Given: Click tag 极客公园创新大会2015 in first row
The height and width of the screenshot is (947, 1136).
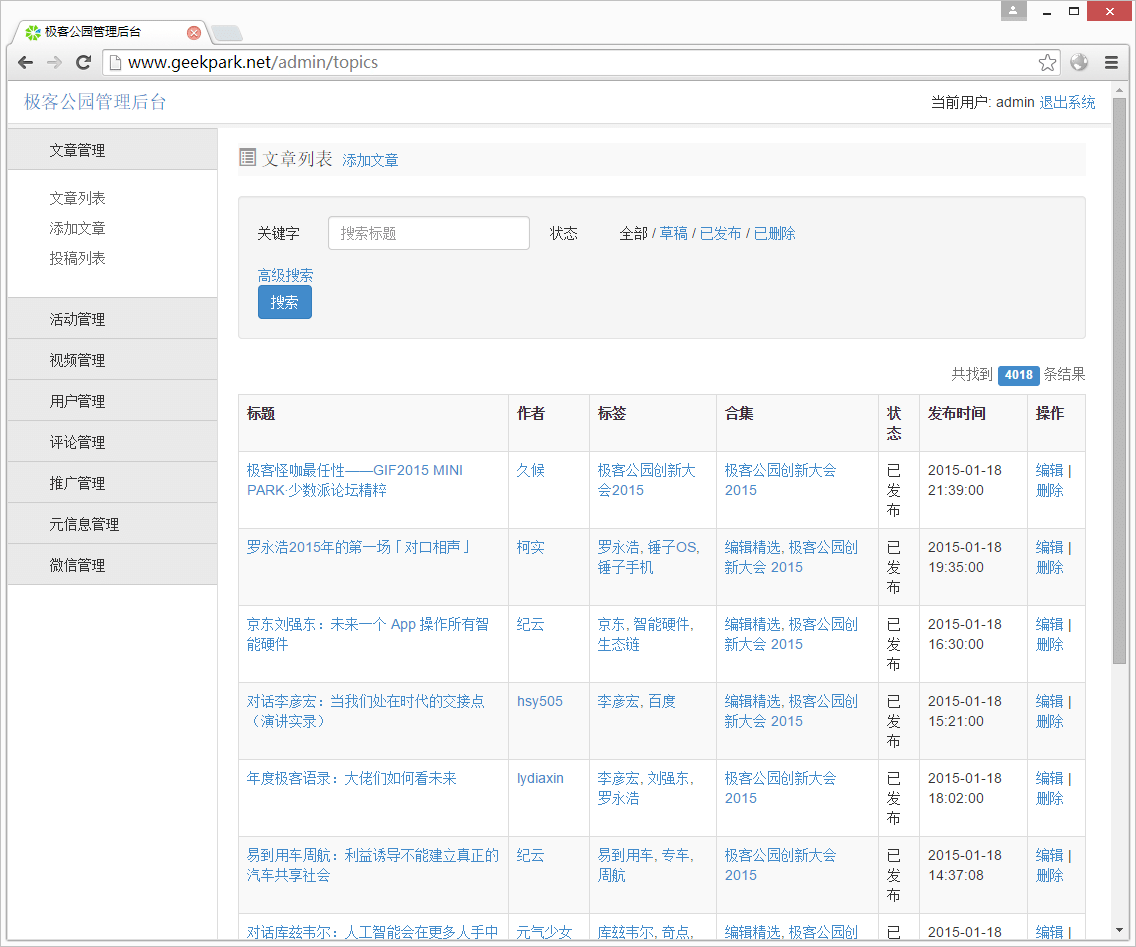Looking at the screenshot, I should [x=646, y=480].
